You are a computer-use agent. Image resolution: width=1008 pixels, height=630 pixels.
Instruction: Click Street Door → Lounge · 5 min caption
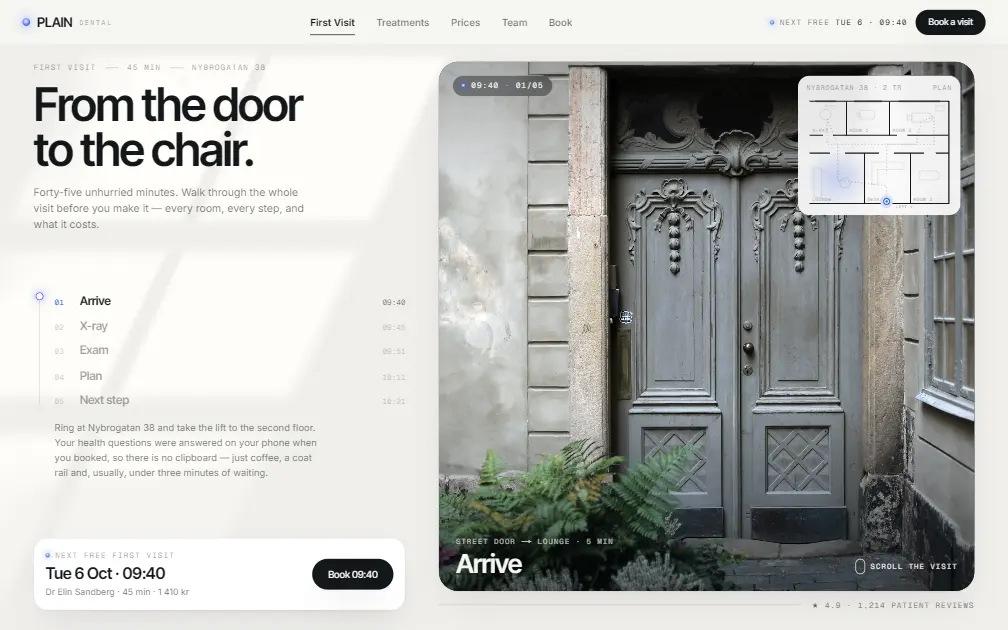[534, 541]
